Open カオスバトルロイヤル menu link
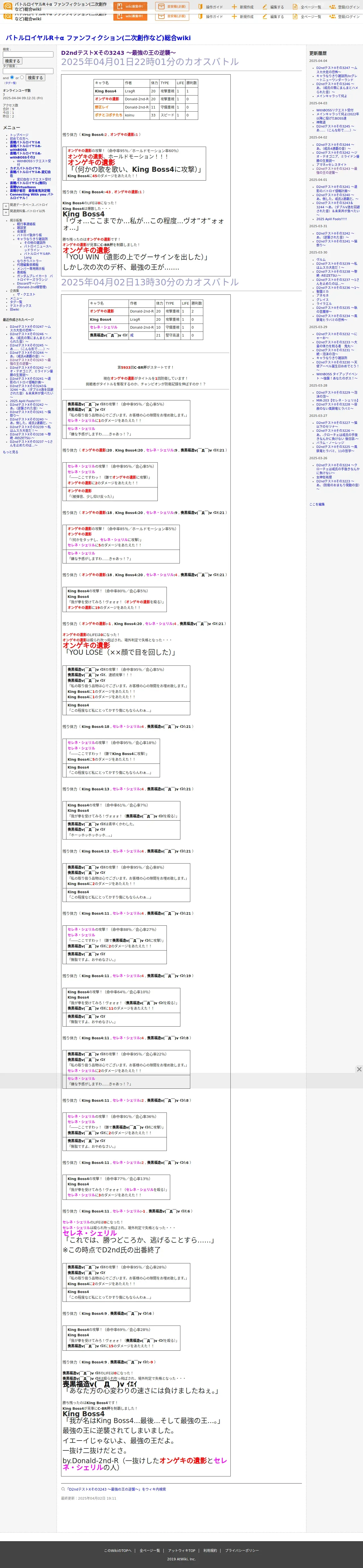363x1568 pixels. 25,168
